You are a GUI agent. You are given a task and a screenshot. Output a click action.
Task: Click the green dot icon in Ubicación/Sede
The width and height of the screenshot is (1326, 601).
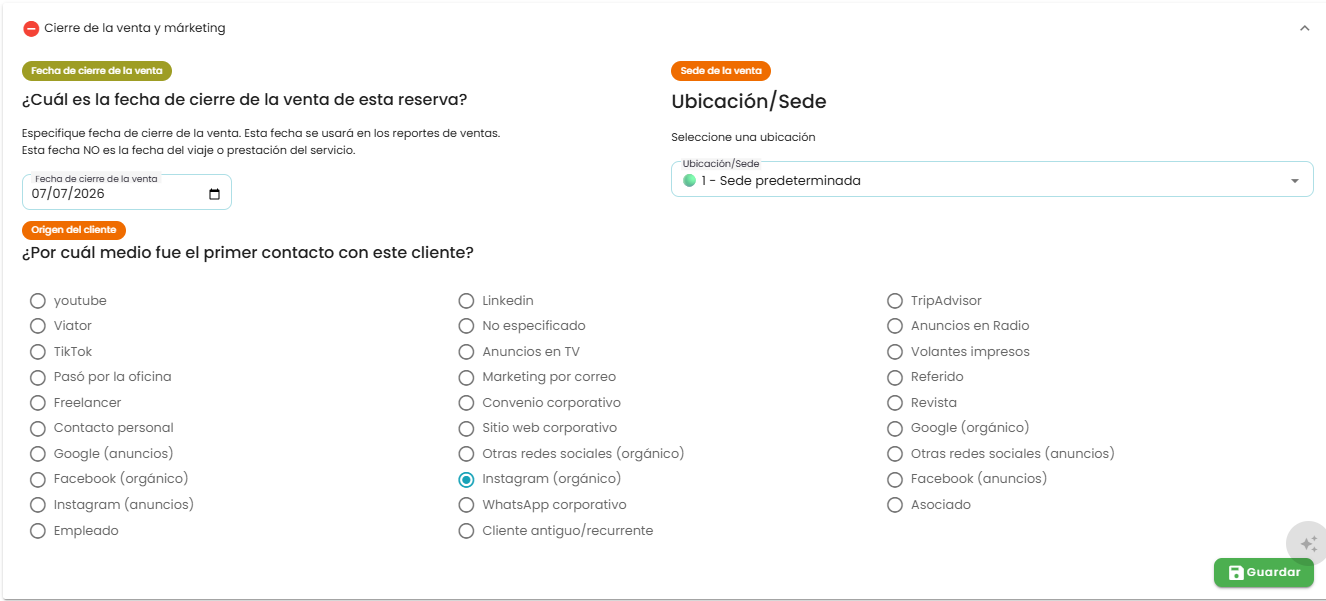(x=689, y=181)
